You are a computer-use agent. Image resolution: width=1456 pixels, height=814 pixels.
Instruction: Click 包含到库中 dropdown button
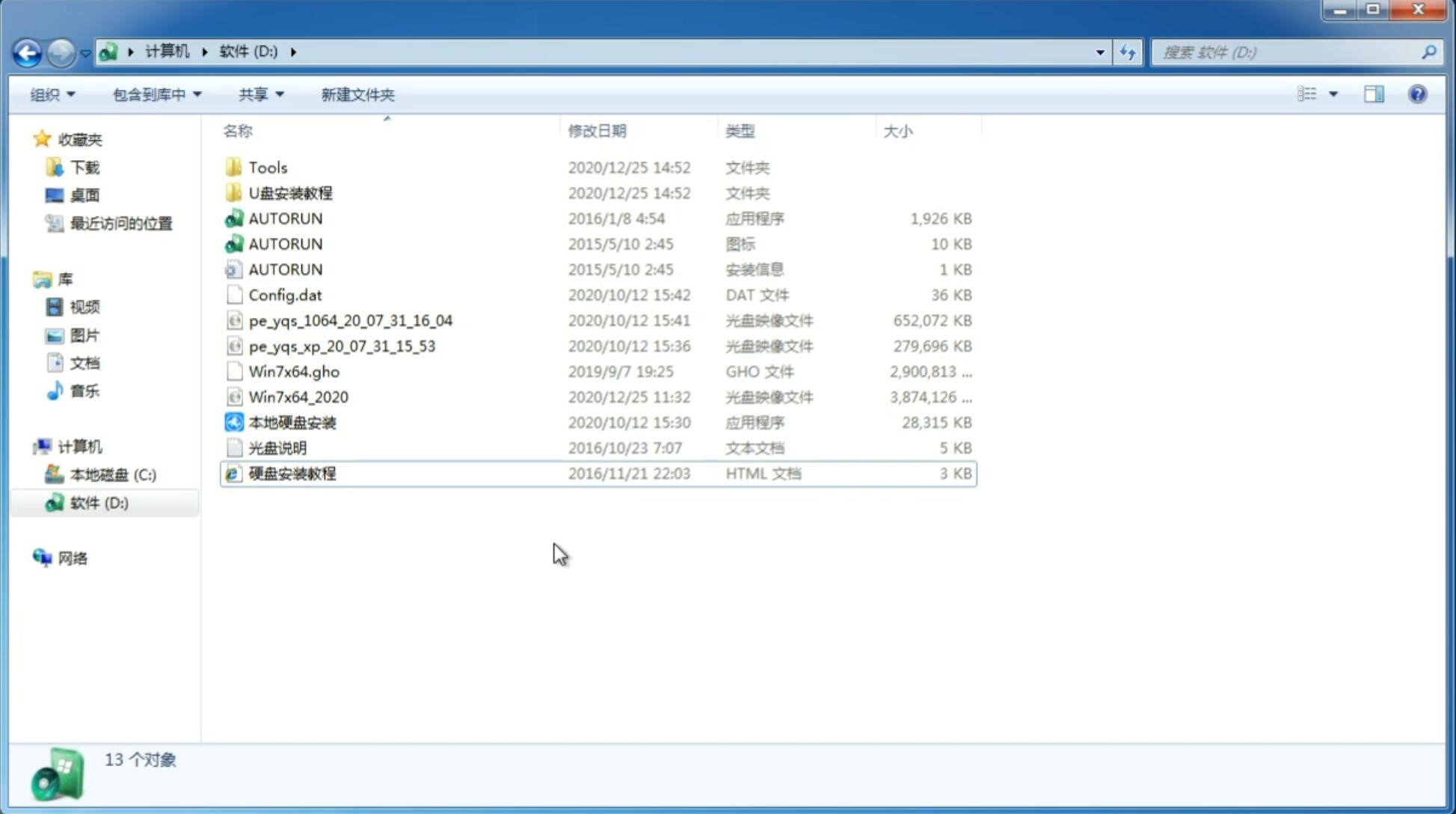[x=156, y=94]
